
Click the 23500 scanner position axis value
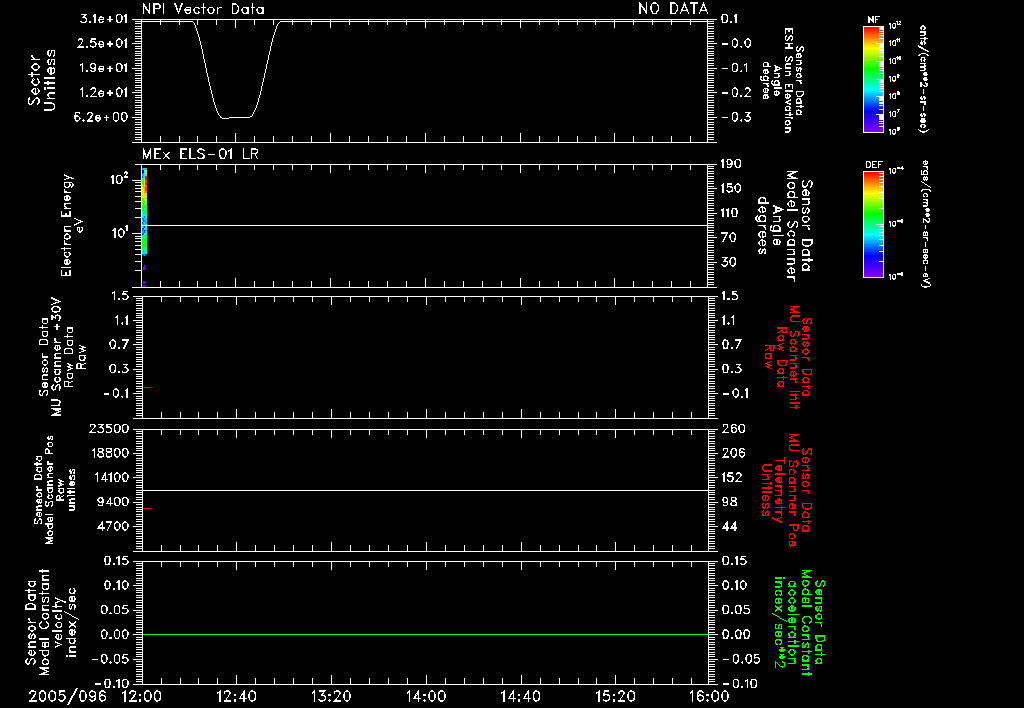tap(109, 429)
